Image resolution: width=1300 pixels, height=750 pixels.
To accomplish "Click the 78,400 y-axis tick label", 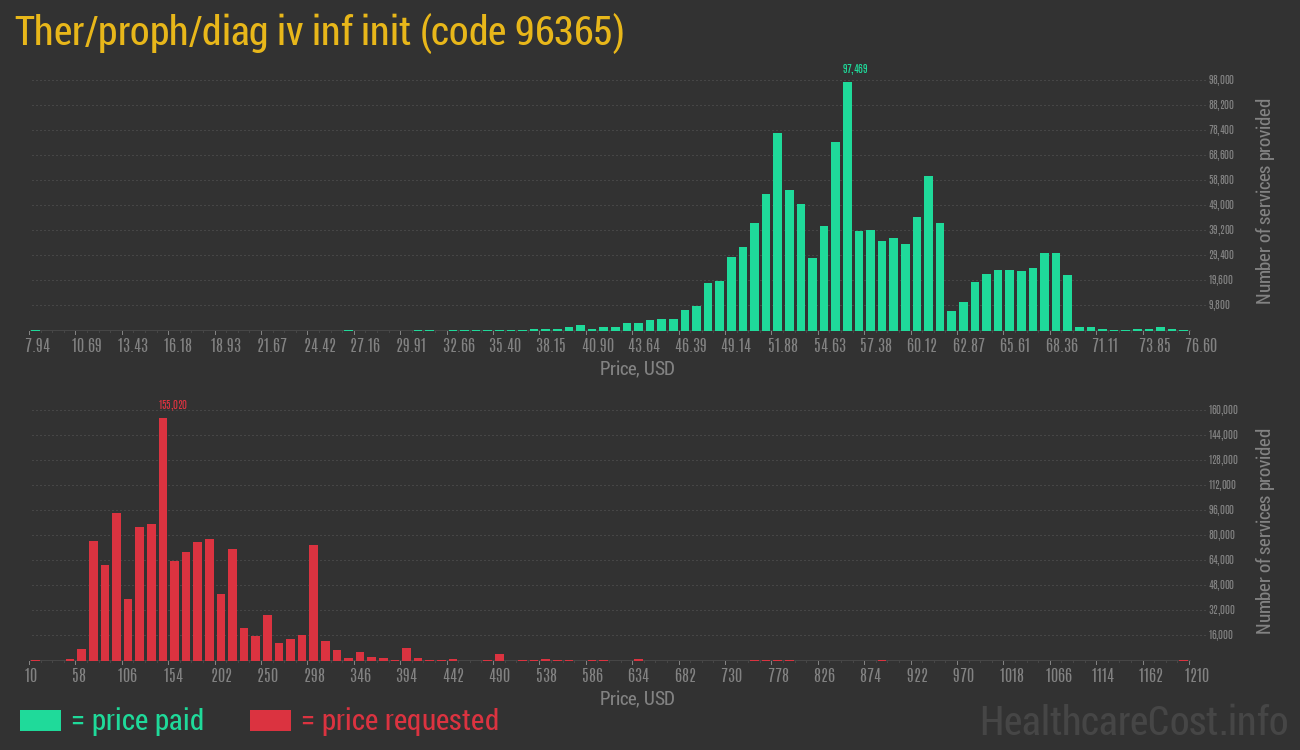I will click(x=1221, y=130).
